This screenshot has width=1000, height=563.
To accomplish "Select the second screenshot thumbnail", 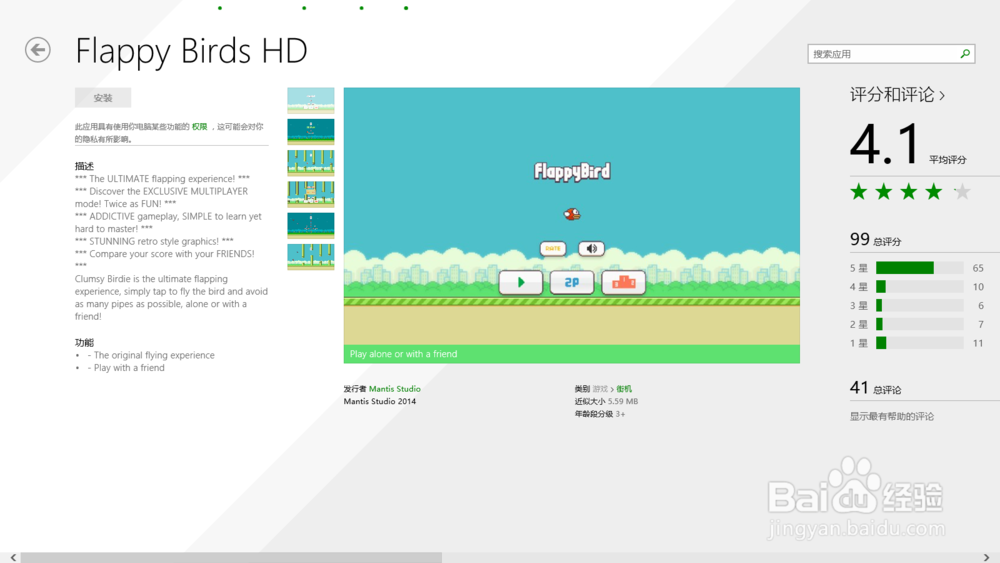I will click(311, 131).
